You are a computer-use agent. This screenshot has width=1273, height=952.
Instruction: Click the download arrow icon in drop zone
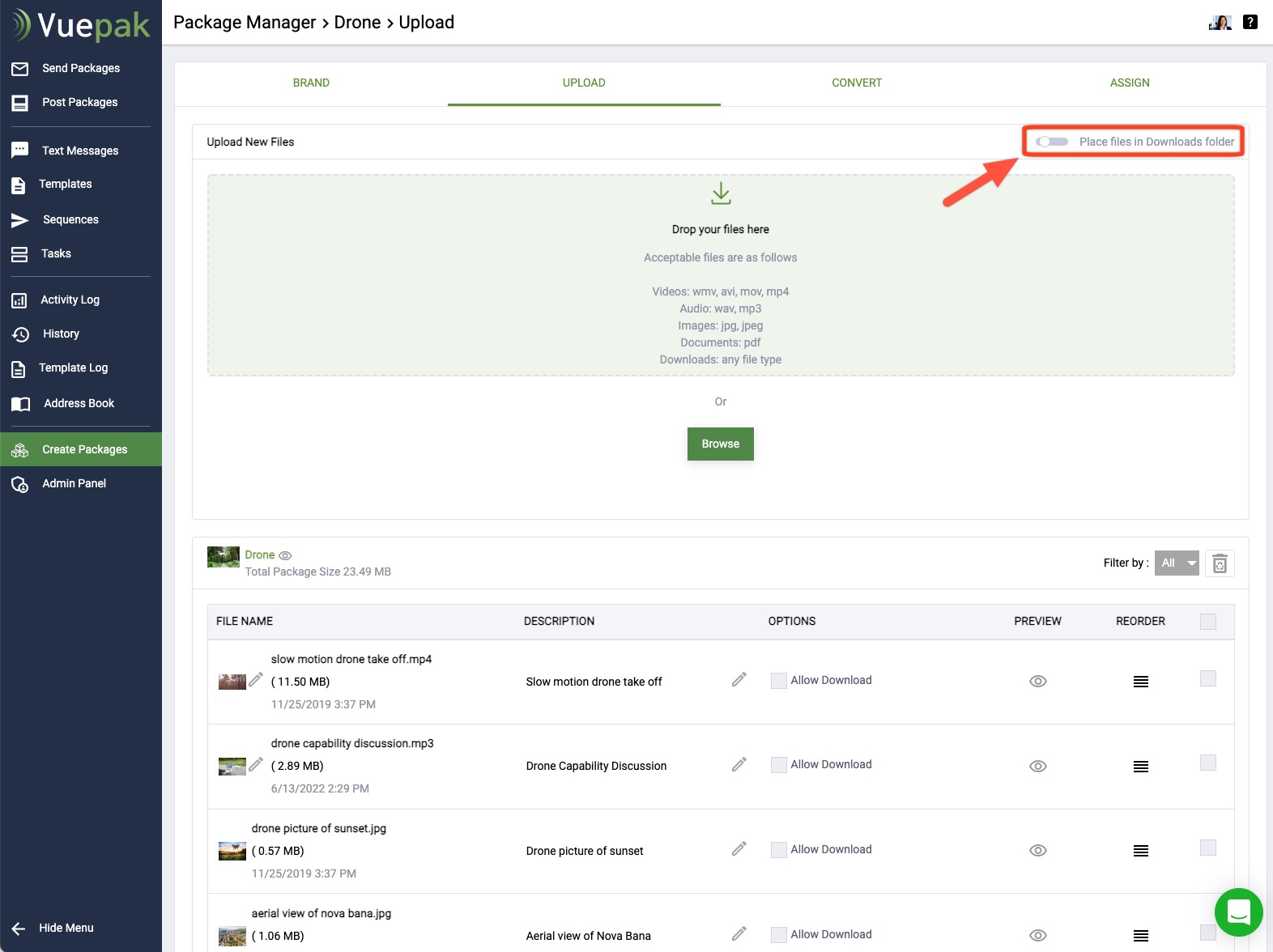coord(721,193)
